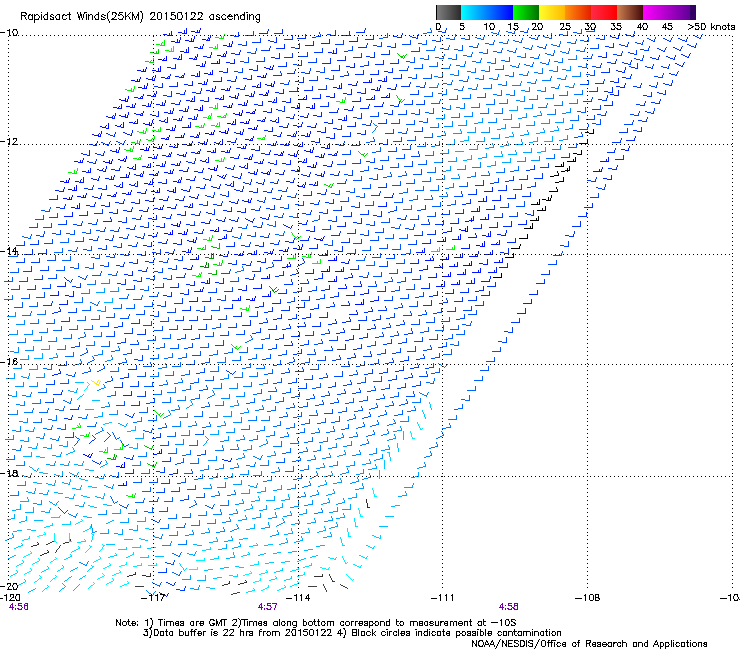Click the '-20' latitude axis label
The image size is (740, 650).
click(x=9, y=586)
